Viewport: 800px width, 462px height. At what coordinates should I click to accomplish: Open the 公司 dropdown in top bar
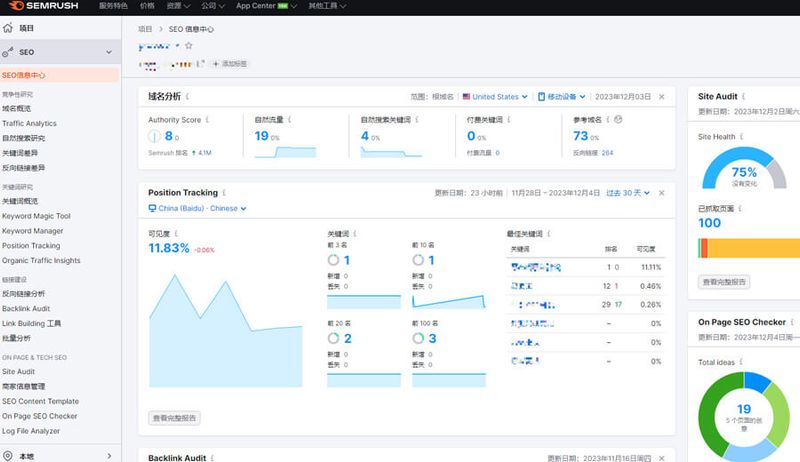coord(213,6)
